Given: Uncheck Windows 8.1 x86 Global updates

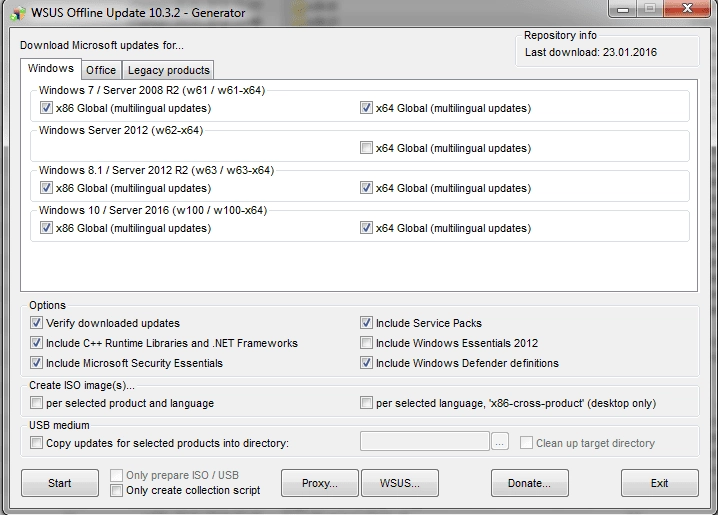Looking at the screenshot, I should 46,188.
